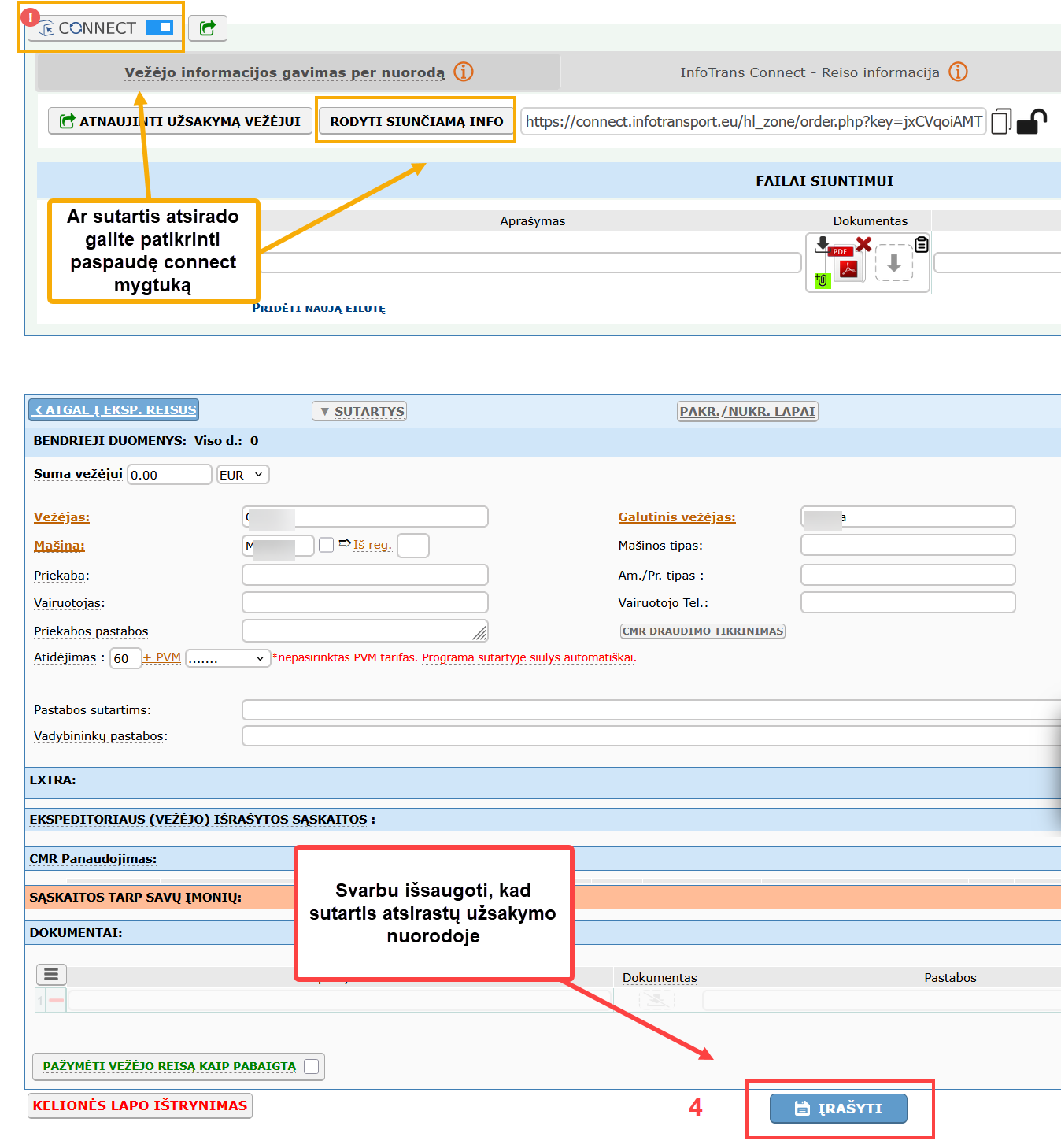Save with the Įrašyti button
This screenshot has width=1061, height=1148.
[x=838, y=1109]
